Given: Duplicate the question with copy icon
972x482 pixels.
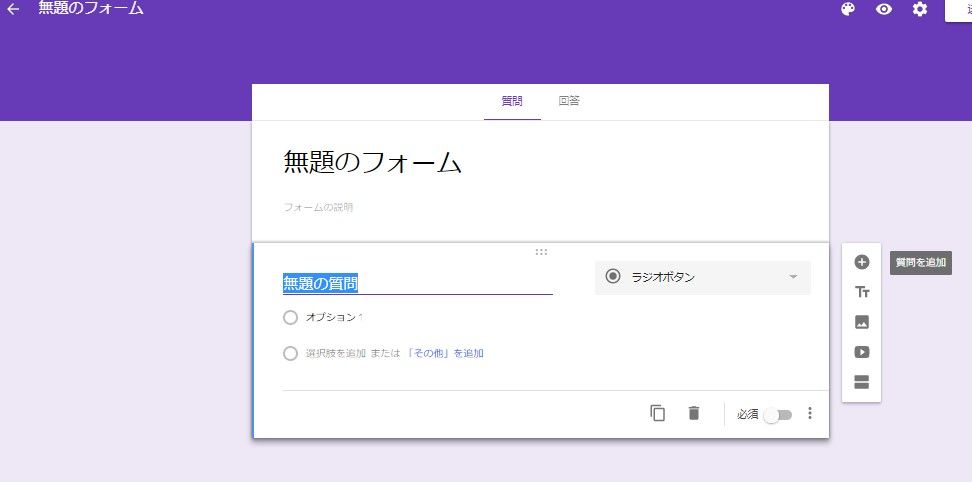Looking at the screenshot, I should pos(657,413).
